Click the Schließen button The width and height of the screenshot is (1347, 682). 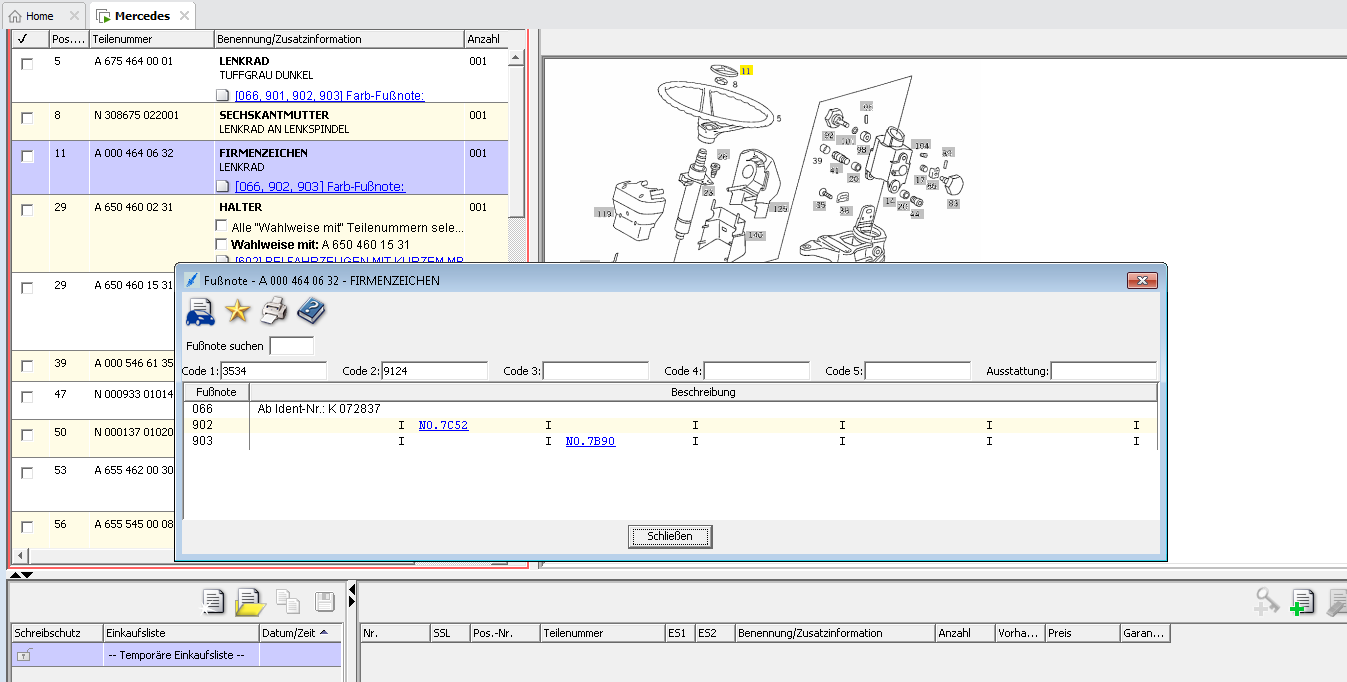click(x=670, y=537)
